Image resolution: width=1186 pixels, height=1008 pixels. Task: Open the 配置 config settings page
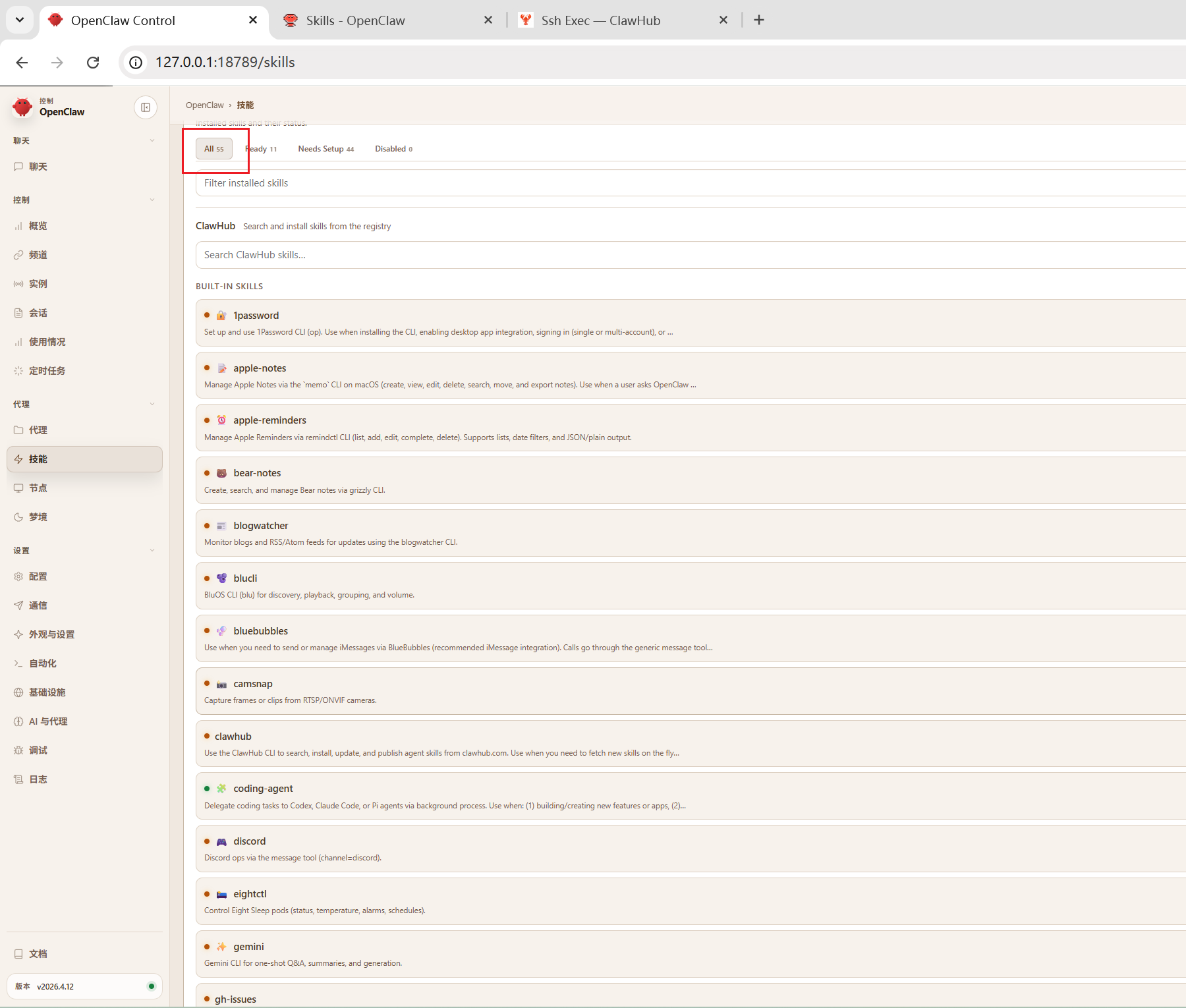[84, 576]
